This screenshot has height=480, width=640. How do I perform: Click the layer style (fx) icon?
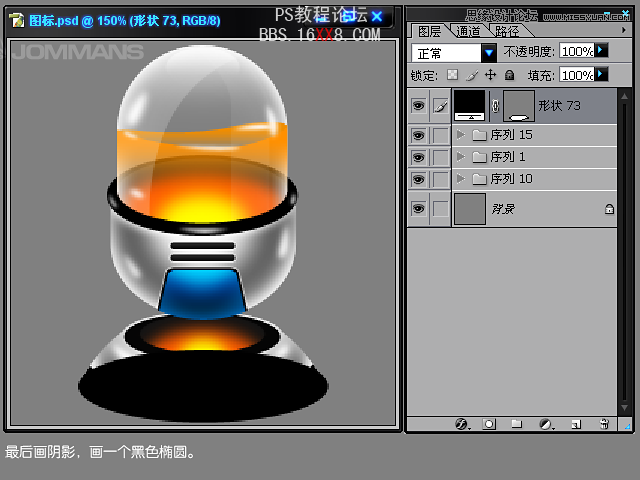pyautogui.click(x=461, y=424)
